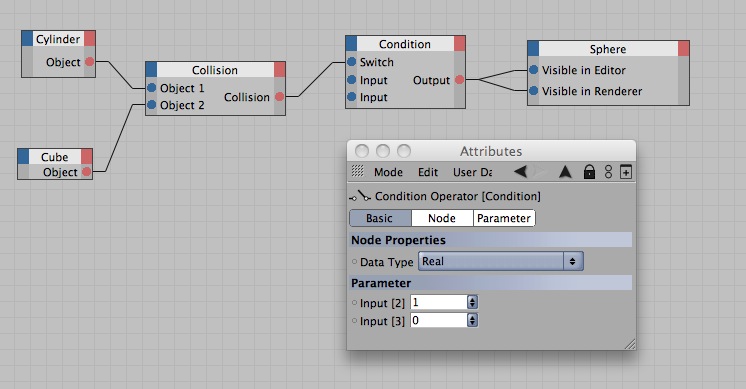Go back with the left arrow in Attributes
This screenshot has width=746, height=389.
click(520, 171)
